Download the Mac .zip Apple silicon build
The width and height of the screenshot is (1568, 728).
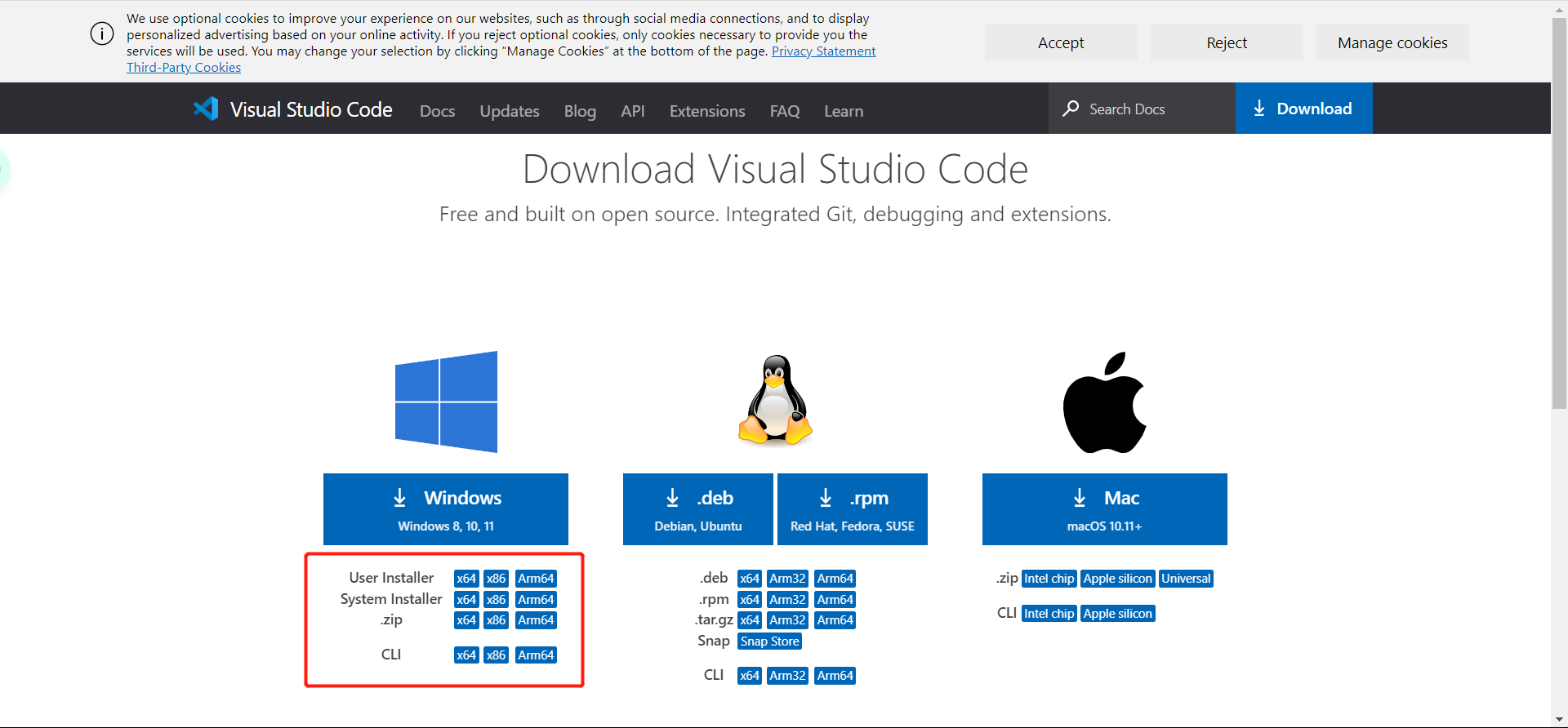[1118, 579]
